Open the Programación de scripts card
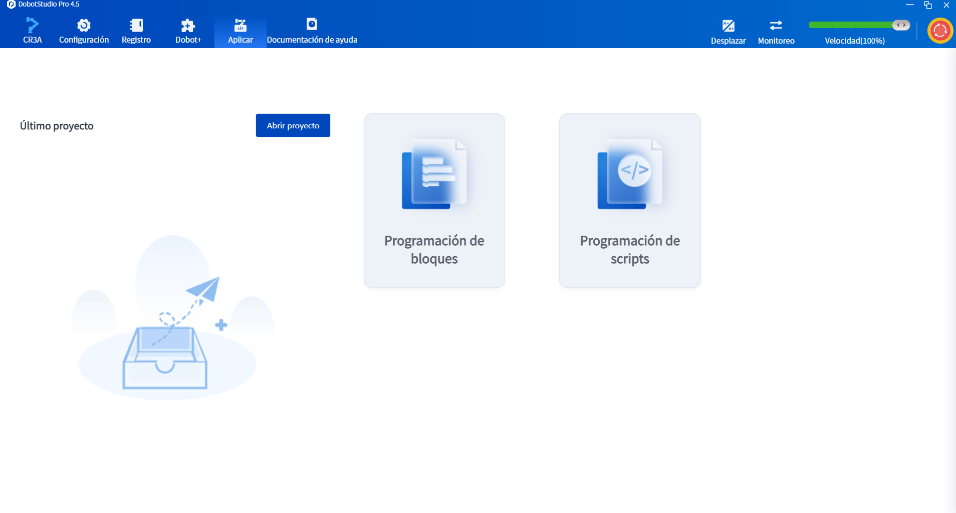This screenshot has height=513, width=956. [x=630, y=200]
